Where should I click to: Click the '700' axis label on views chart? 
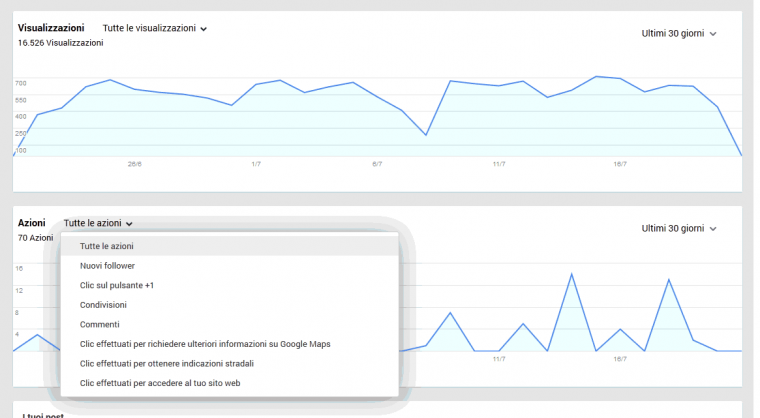[21, 83]
